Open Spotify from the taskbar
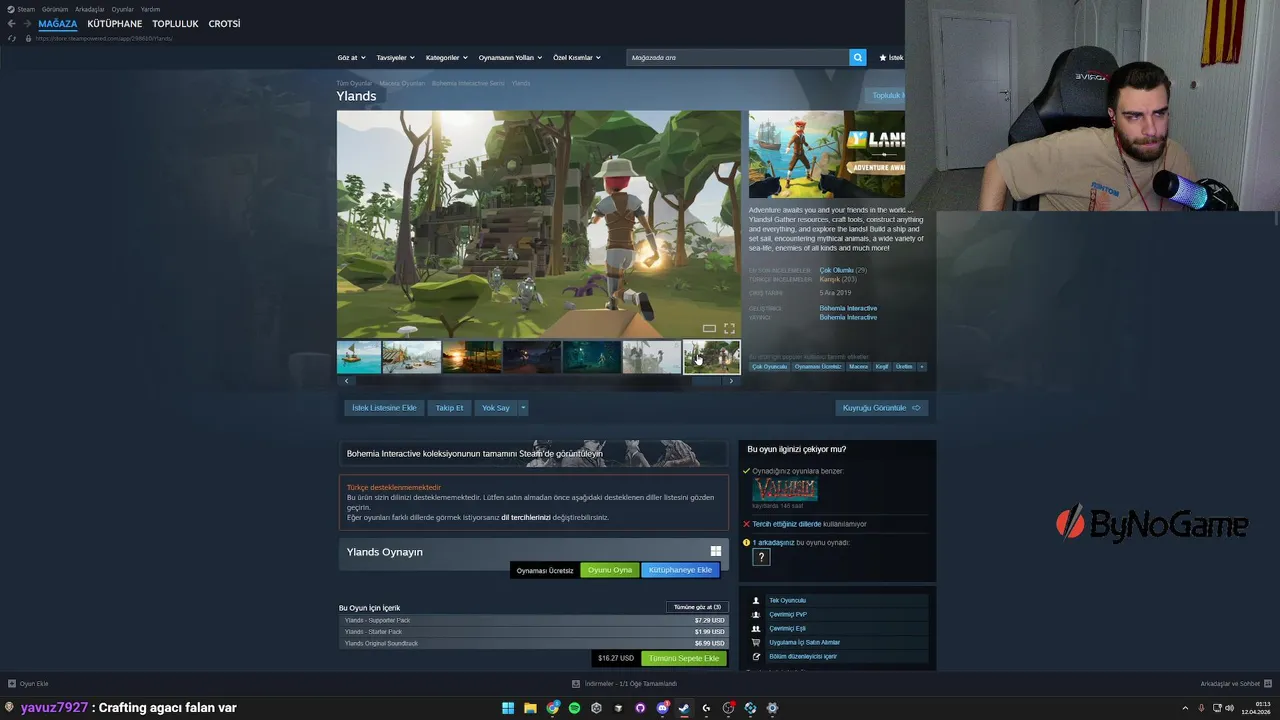Image resolution: width=1280 pixels, height=720 pixels. pyautogui.click(x=574, y=708)
